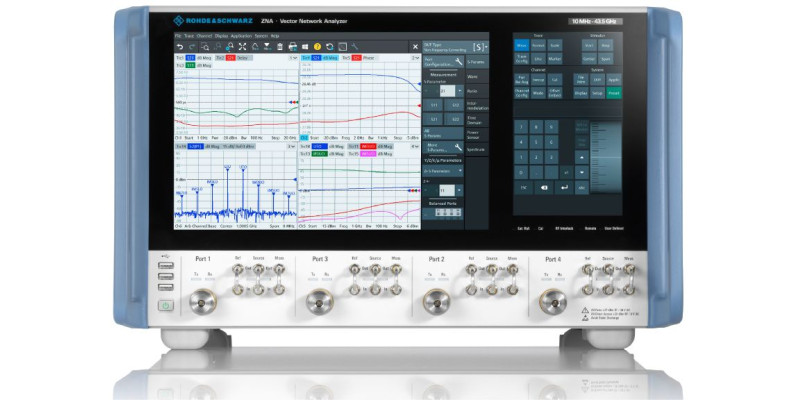Screen dimensions: 800x400
Task: Select the S21 measurement button
Action: point(435,118)
